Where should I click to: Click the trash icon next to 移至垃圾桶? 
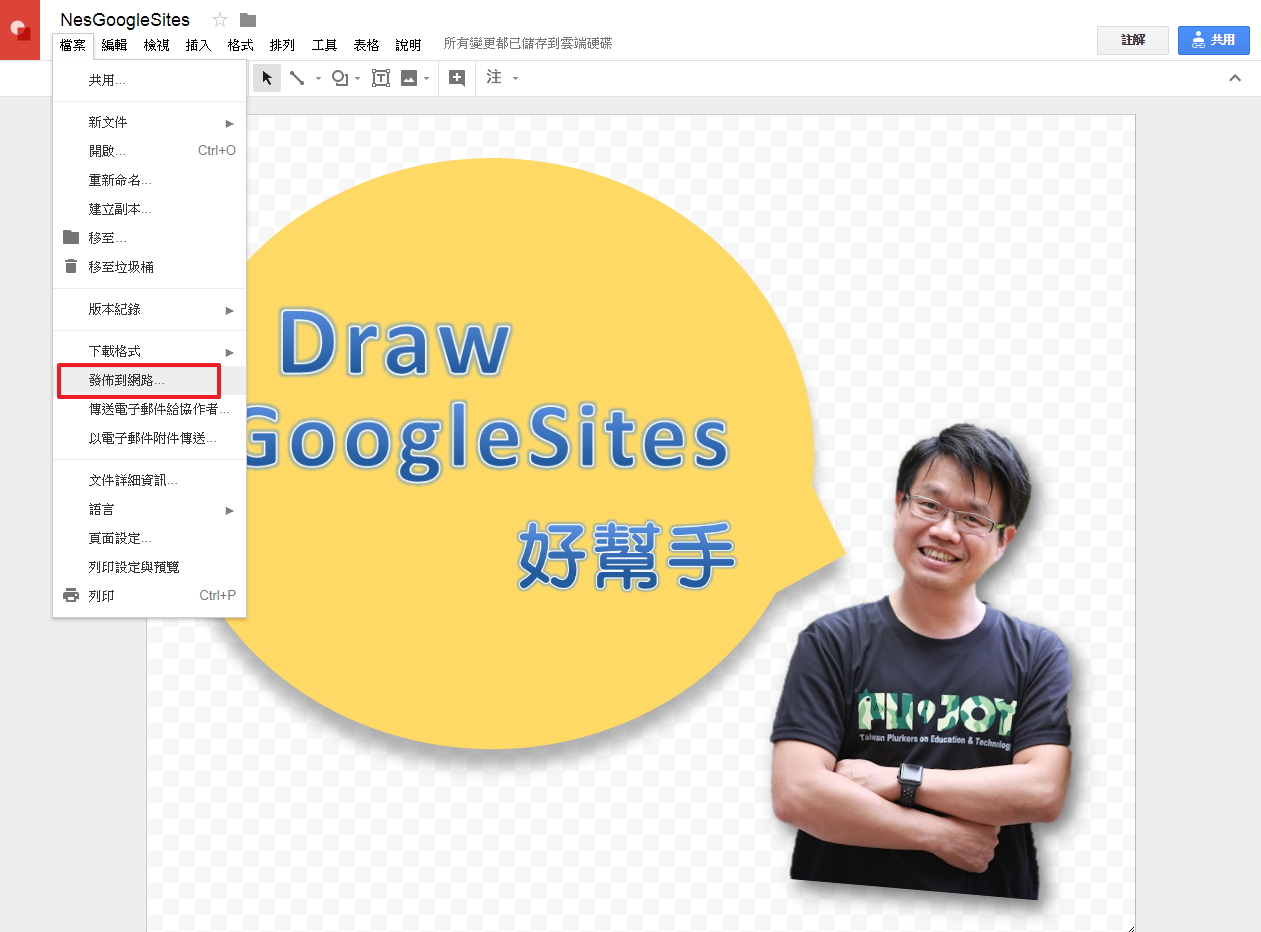(71, 267)
